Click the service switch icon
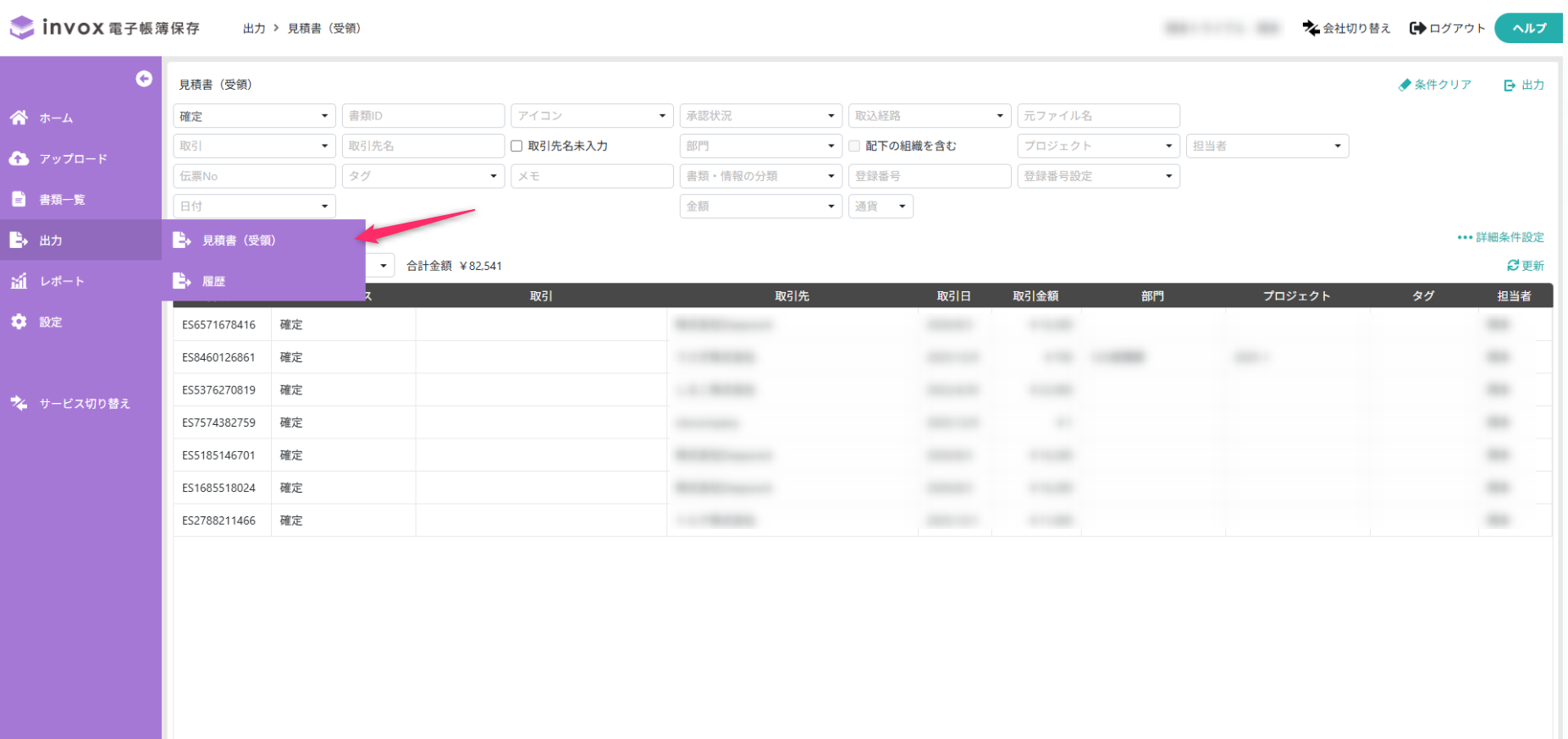The height and width of the screenshot is (739, 1568). tap(19, 403)
